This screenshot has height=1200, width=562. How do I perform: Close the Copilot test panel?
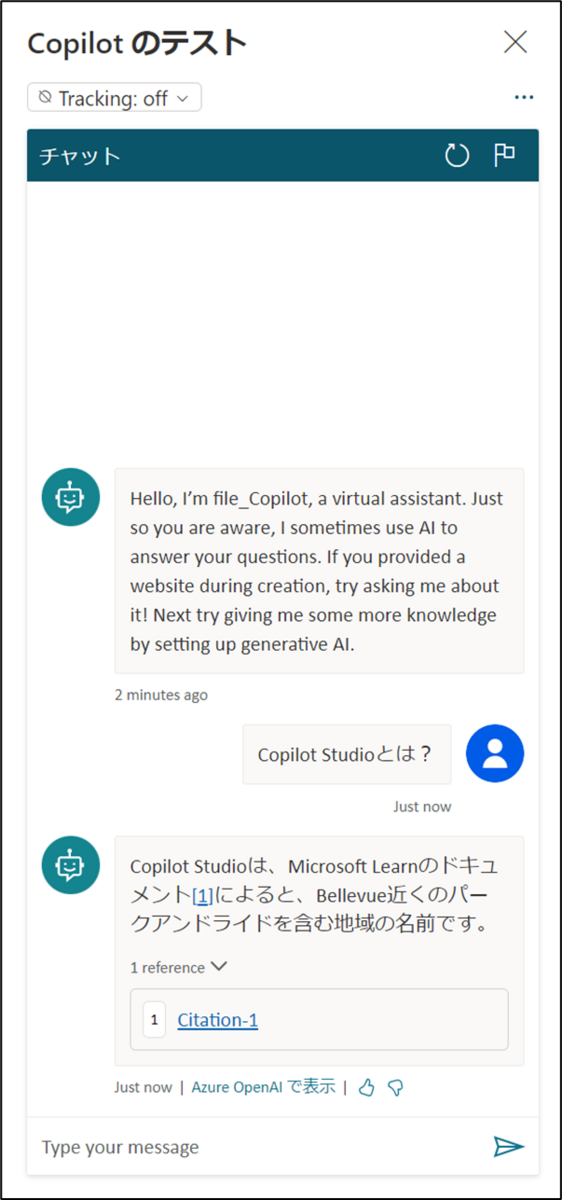click(515, 42)
